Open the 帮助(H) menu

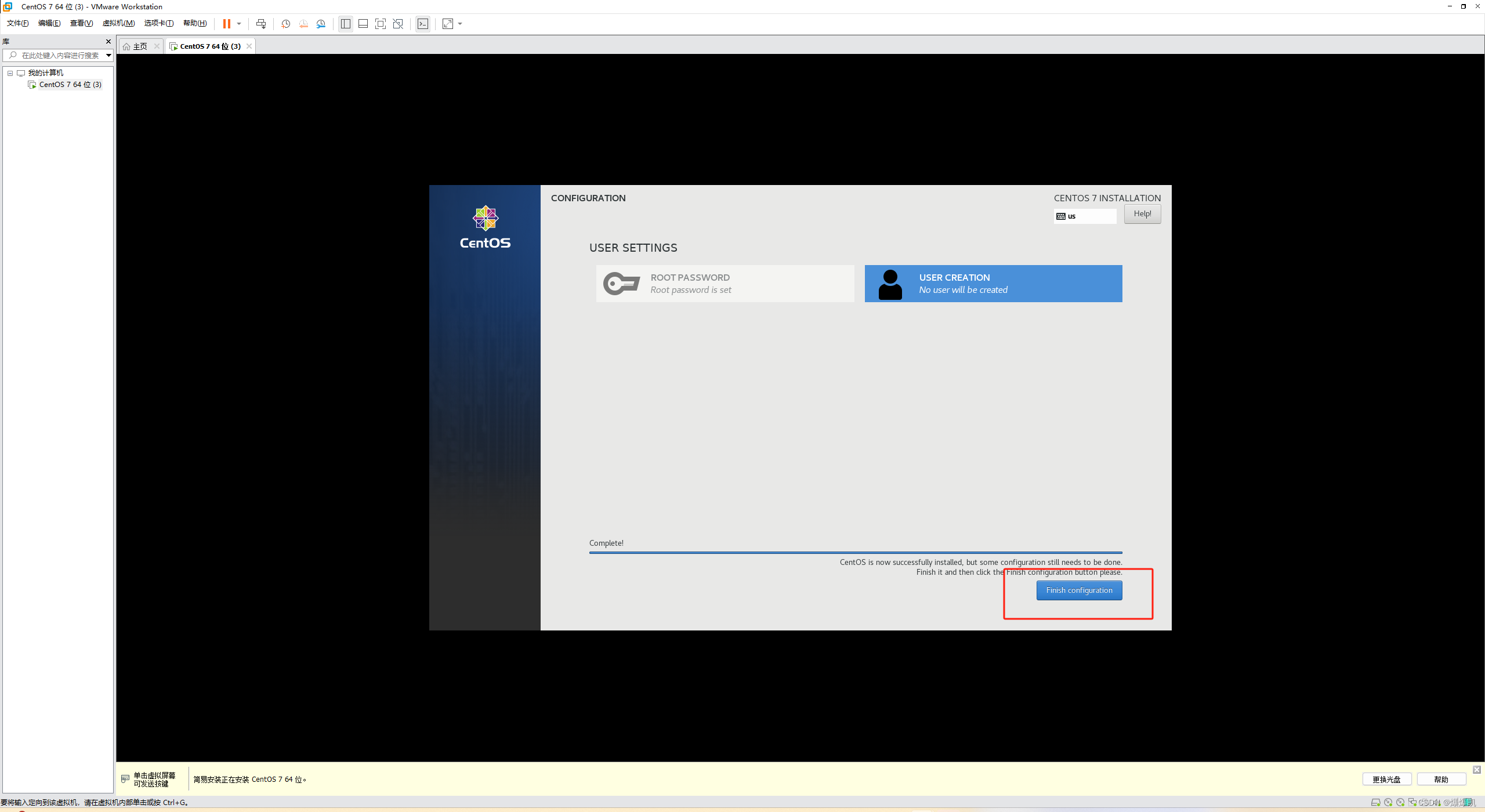pyautogui.click(x=195, y=23)
